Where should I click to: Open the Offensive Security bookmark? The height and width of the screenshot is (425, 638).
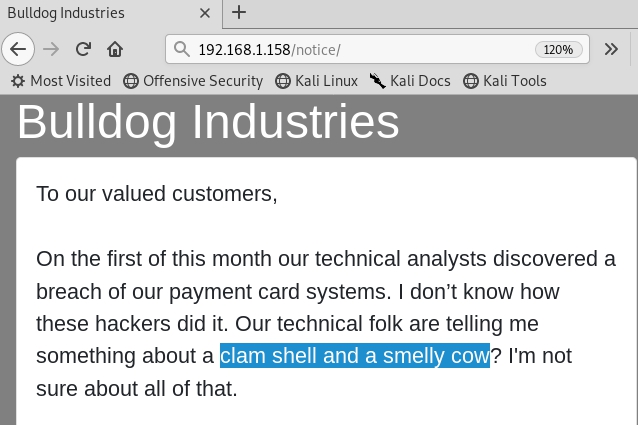pyautogui.click(x=193, y=81)
